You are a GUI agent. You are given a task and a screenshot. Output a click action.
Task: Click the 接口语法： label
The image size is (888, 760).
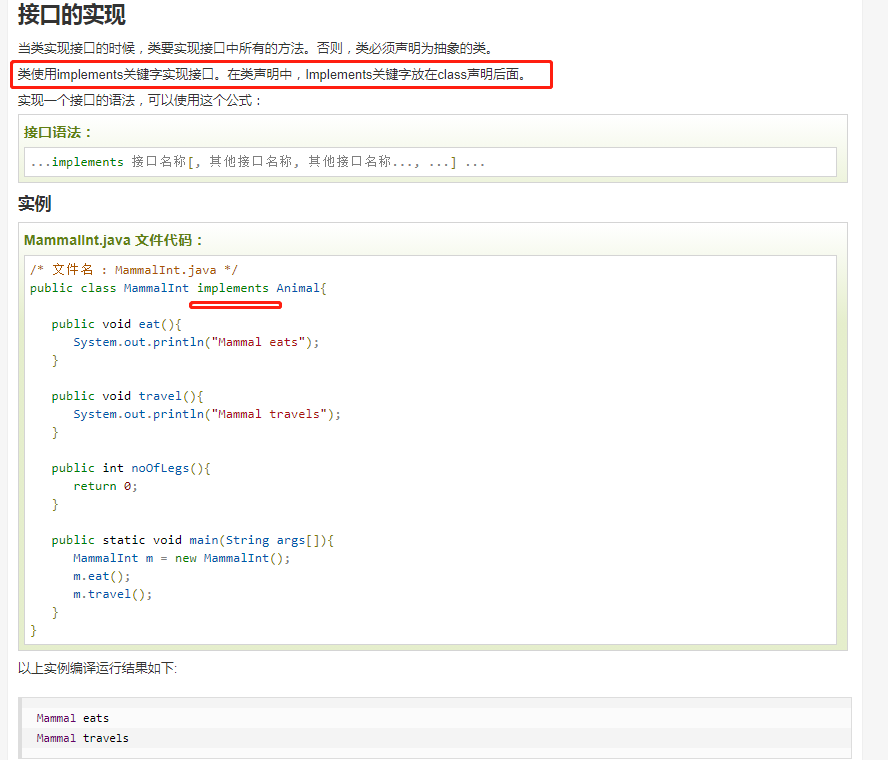point(57,132)
